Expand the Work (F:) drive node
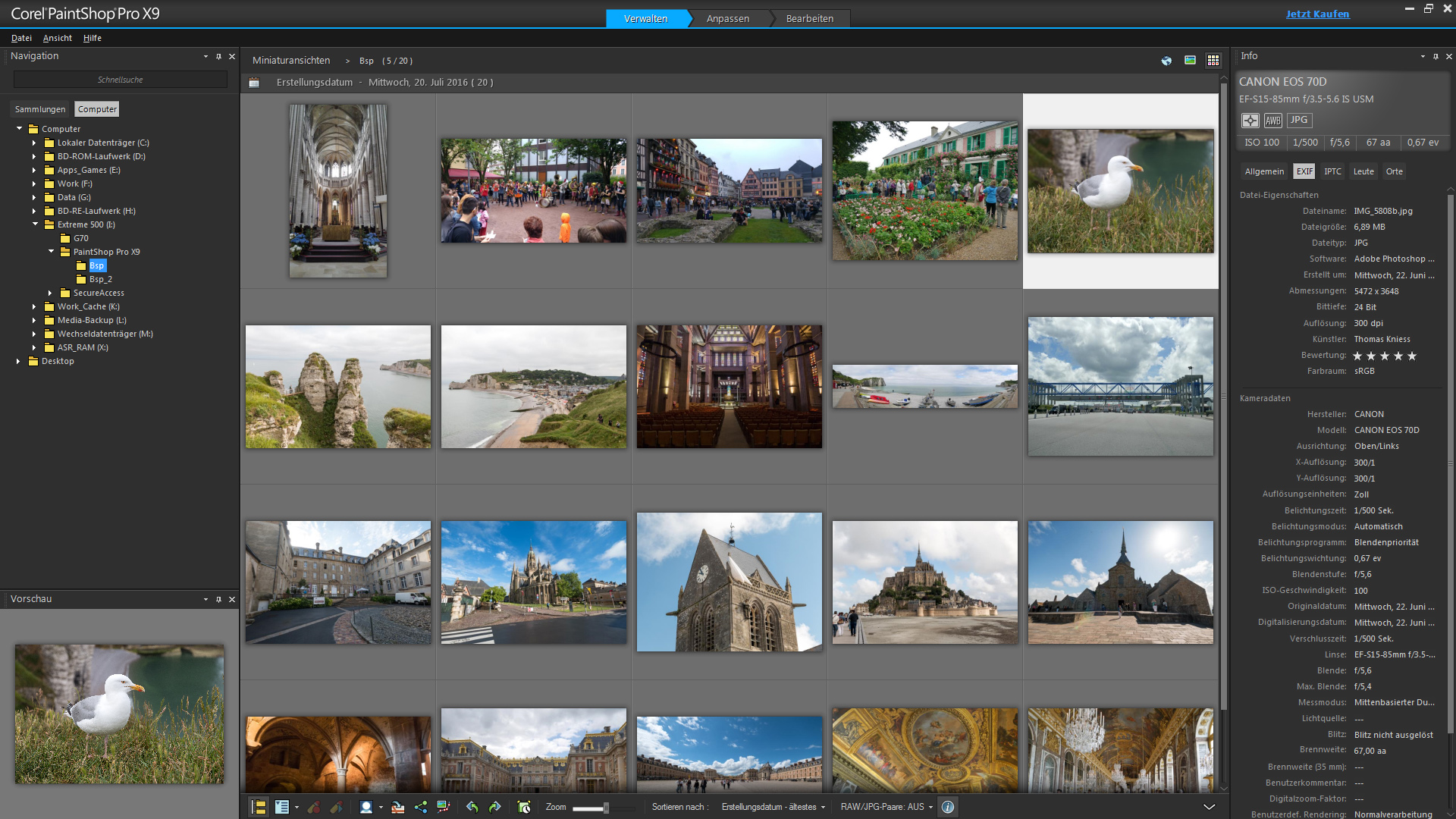 (x=34, y=184)
